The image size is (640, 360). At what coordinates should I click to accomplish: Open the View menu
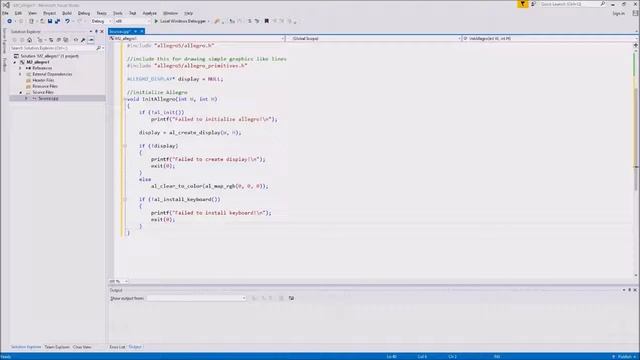pyautogui.click(x=32, y=13)
